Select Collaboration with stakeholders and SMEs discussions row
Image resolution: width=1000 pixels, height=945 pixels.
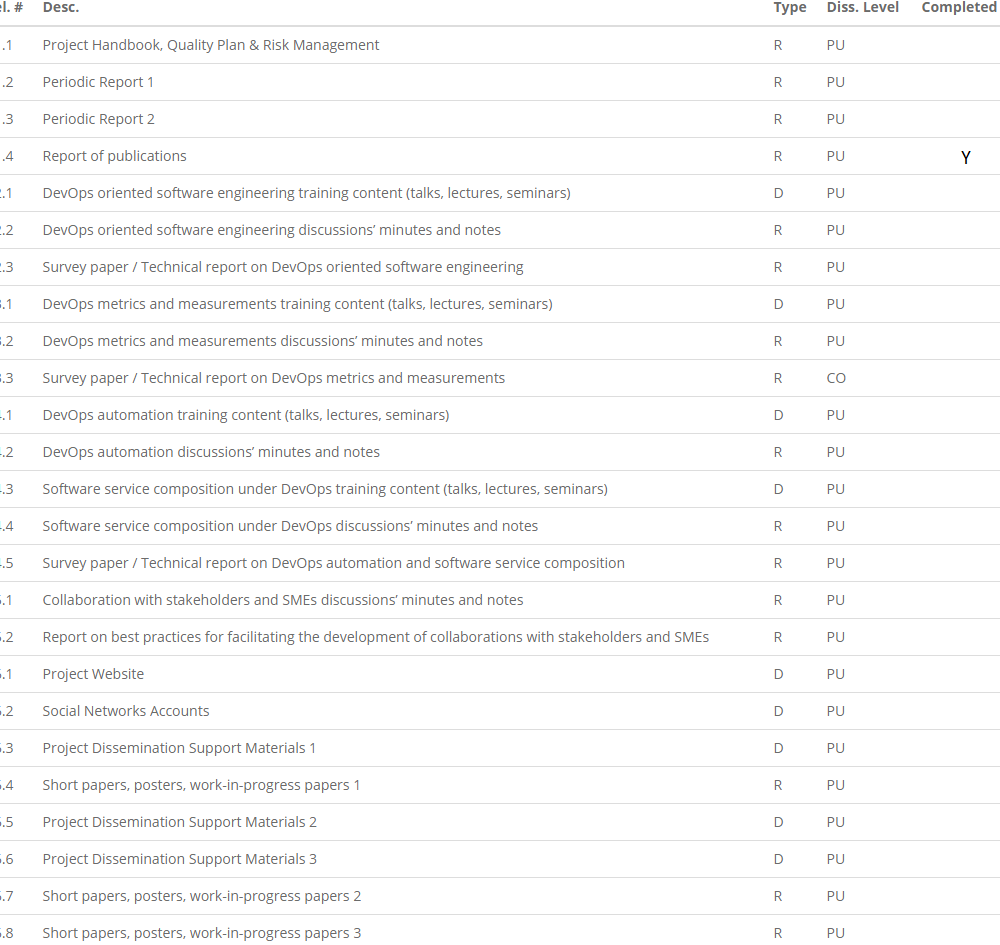(x=282, y=600)
